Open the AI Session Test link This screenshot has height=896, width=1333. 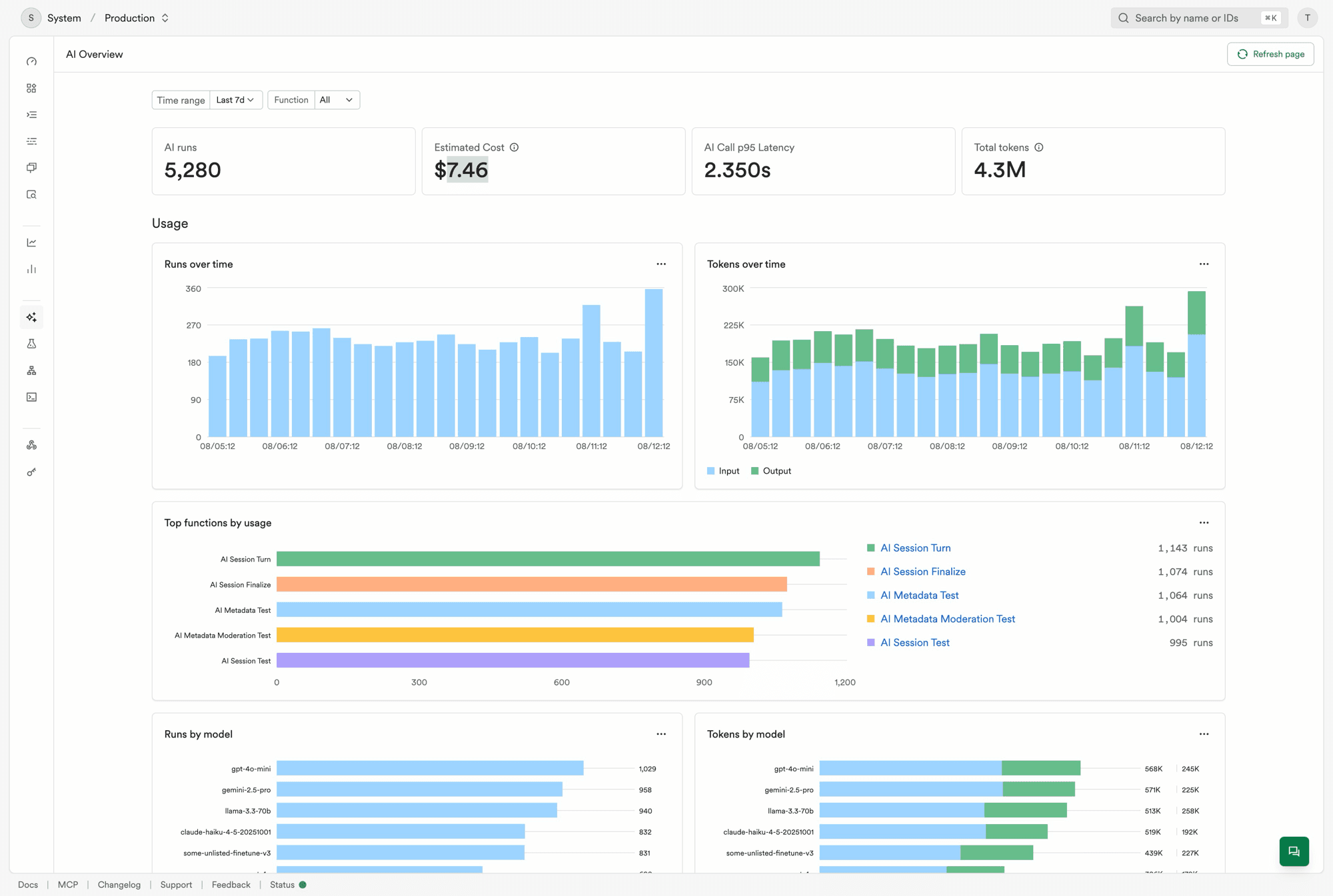914,642
